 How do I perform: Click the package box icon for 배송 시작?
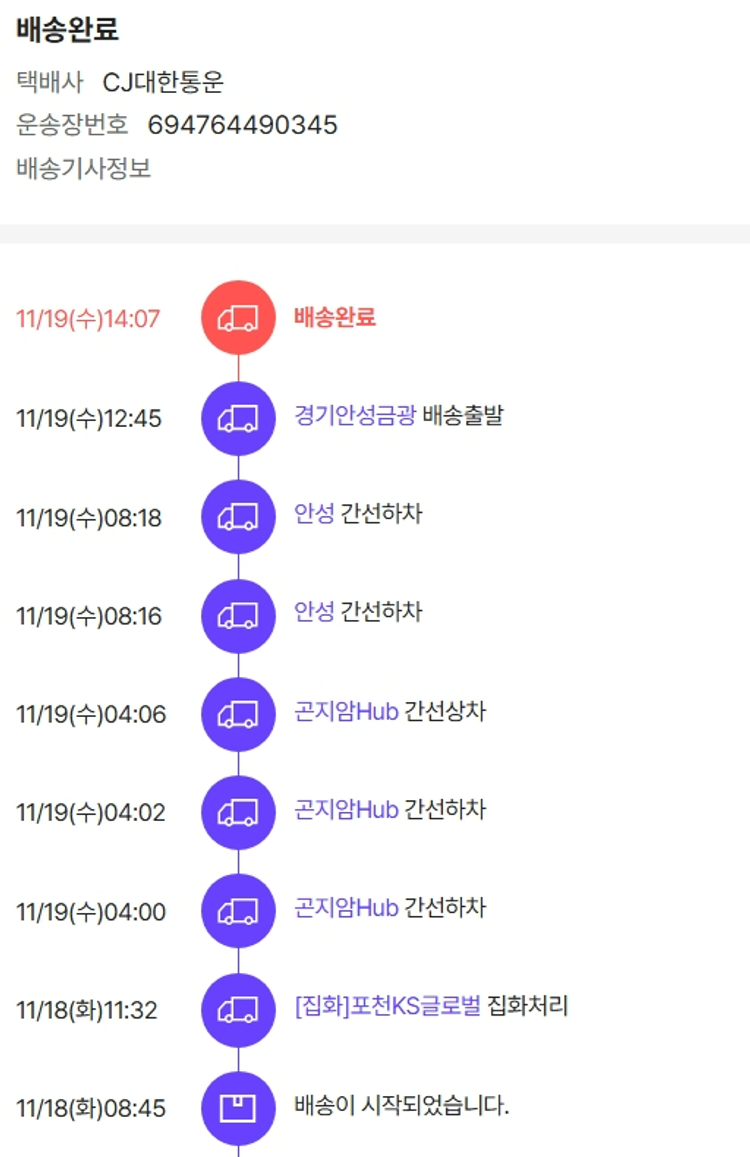[x=238, y=1108]
